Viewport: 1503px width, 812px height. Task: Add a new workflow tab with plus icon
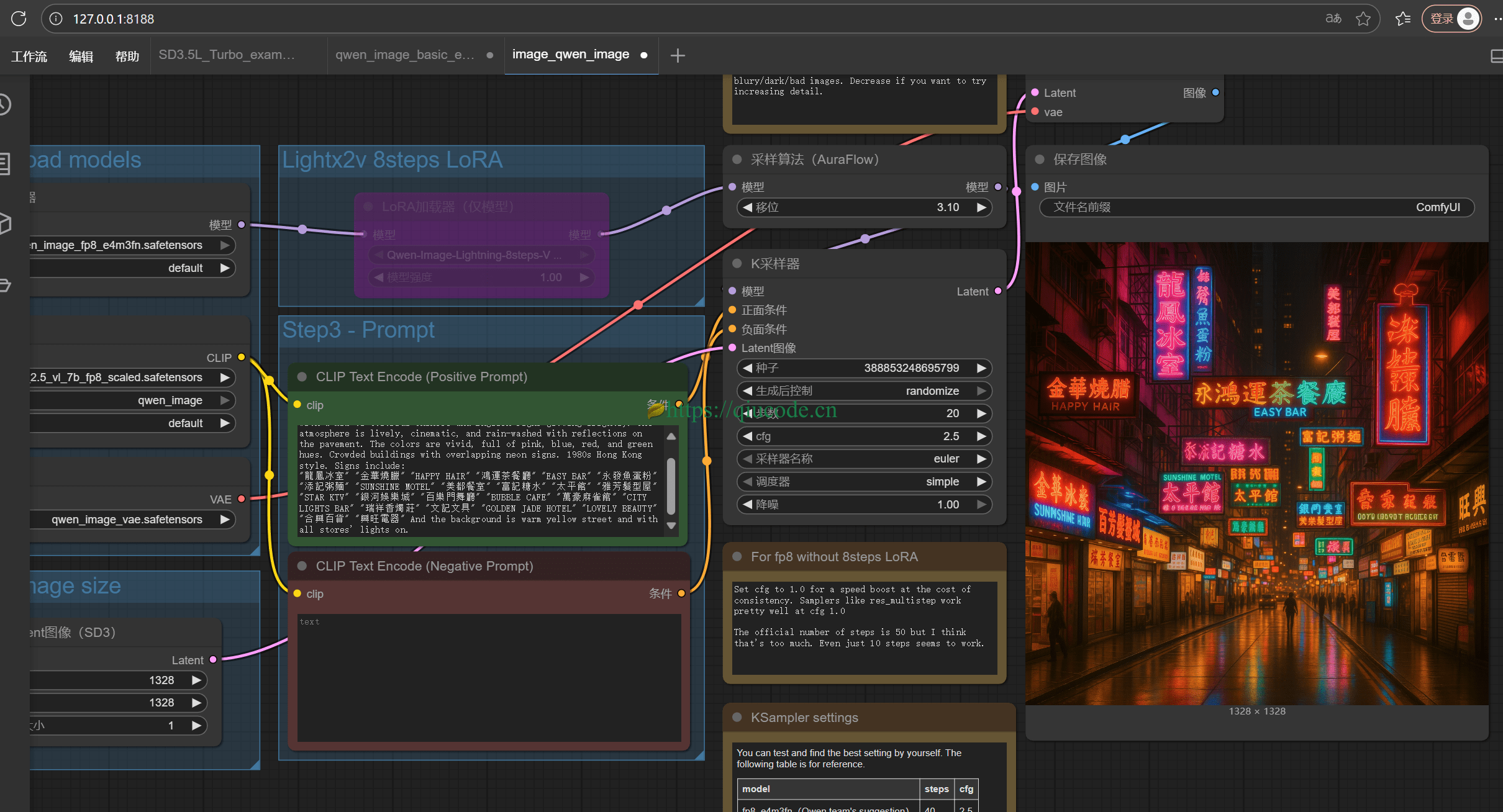(678, 55)
